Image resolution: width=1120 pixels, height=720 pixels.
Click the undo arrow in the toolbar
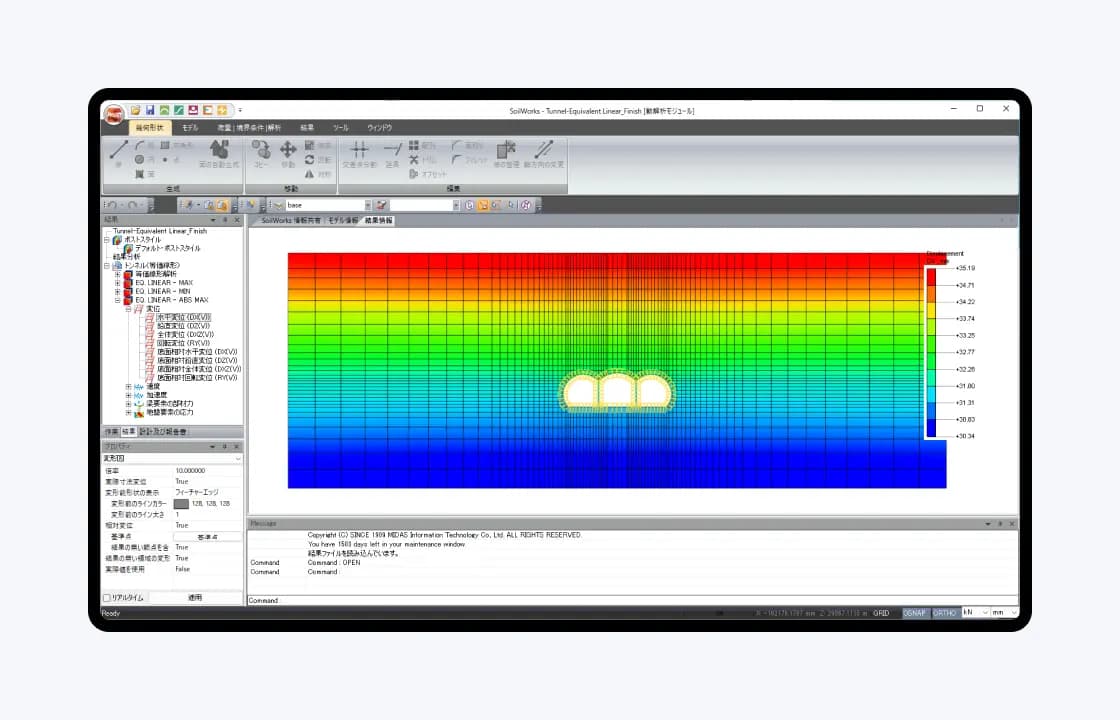point(112,206)
